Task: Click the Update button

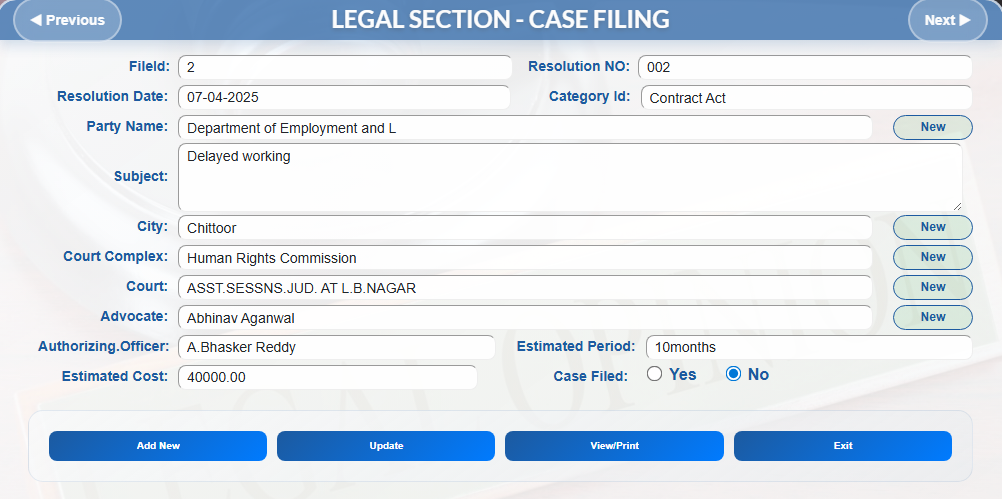Action: pos(386,446)
